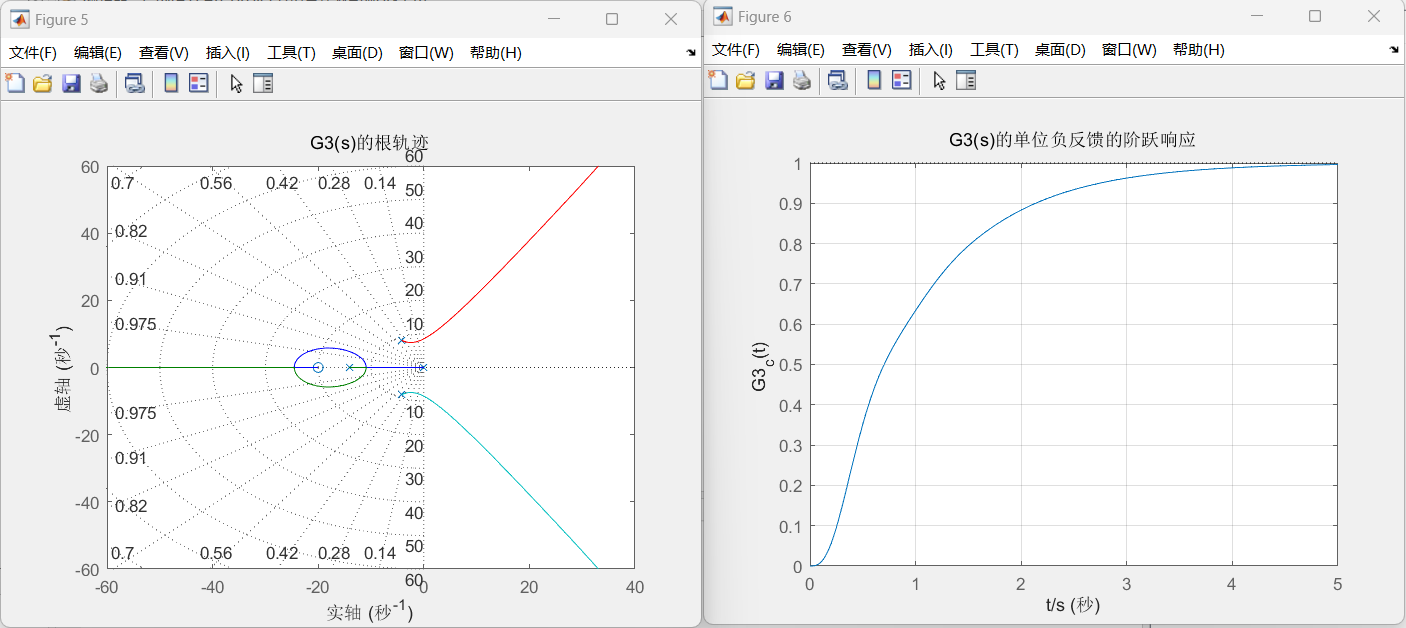Open 帮助(H) menu in Figure 6
Viewport: 1406px width, 628px height.
tap(1199, 50)
